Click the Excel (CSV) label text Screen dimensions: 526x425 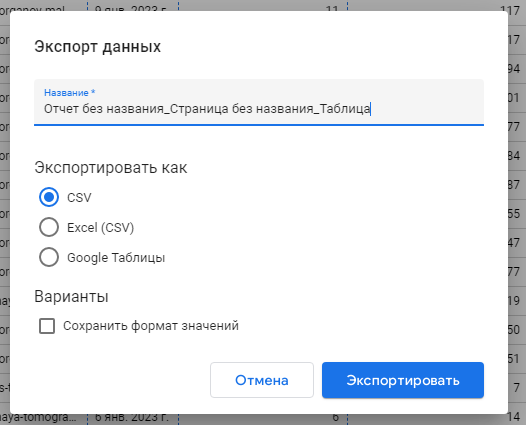coord(101,228)
